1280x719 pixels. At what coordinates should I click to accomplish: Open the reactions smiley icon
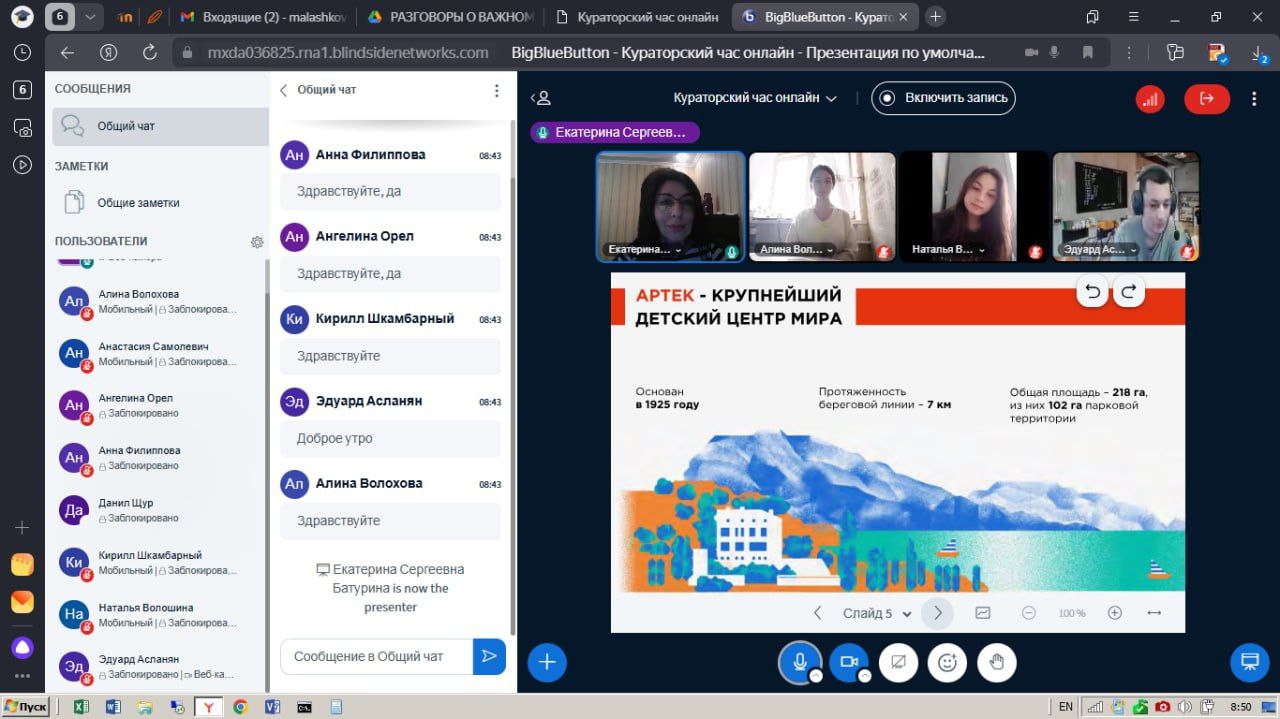[947, 662]
